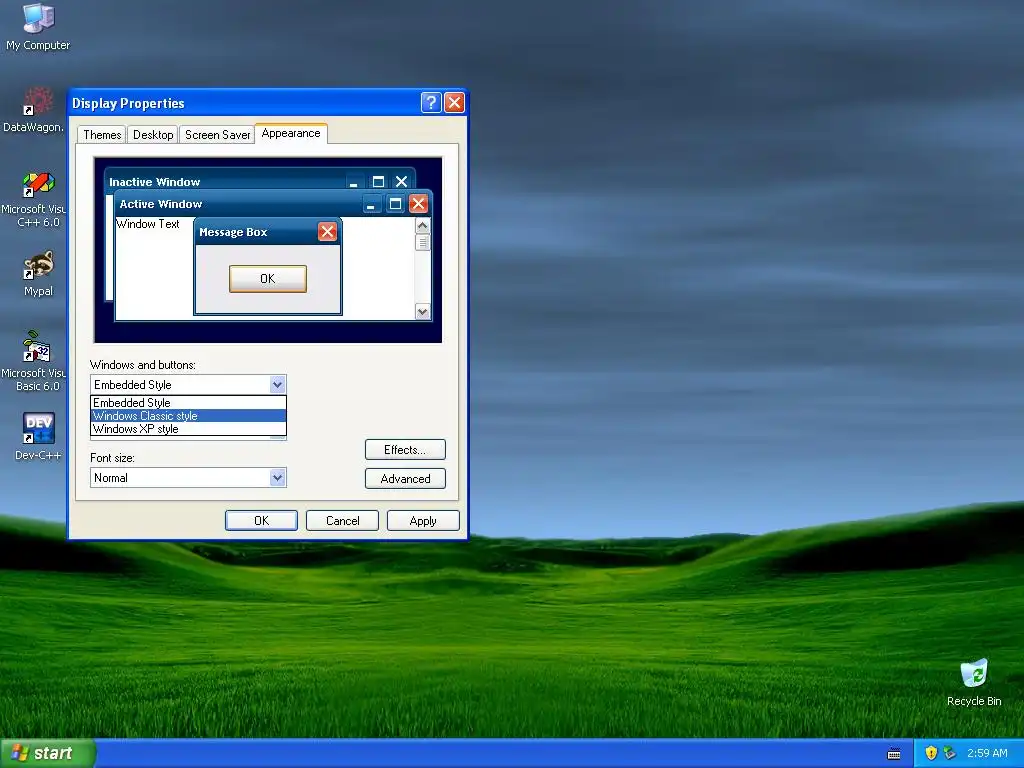Collapse the Windows and buttons dropdown arrow

click(278, 385)
